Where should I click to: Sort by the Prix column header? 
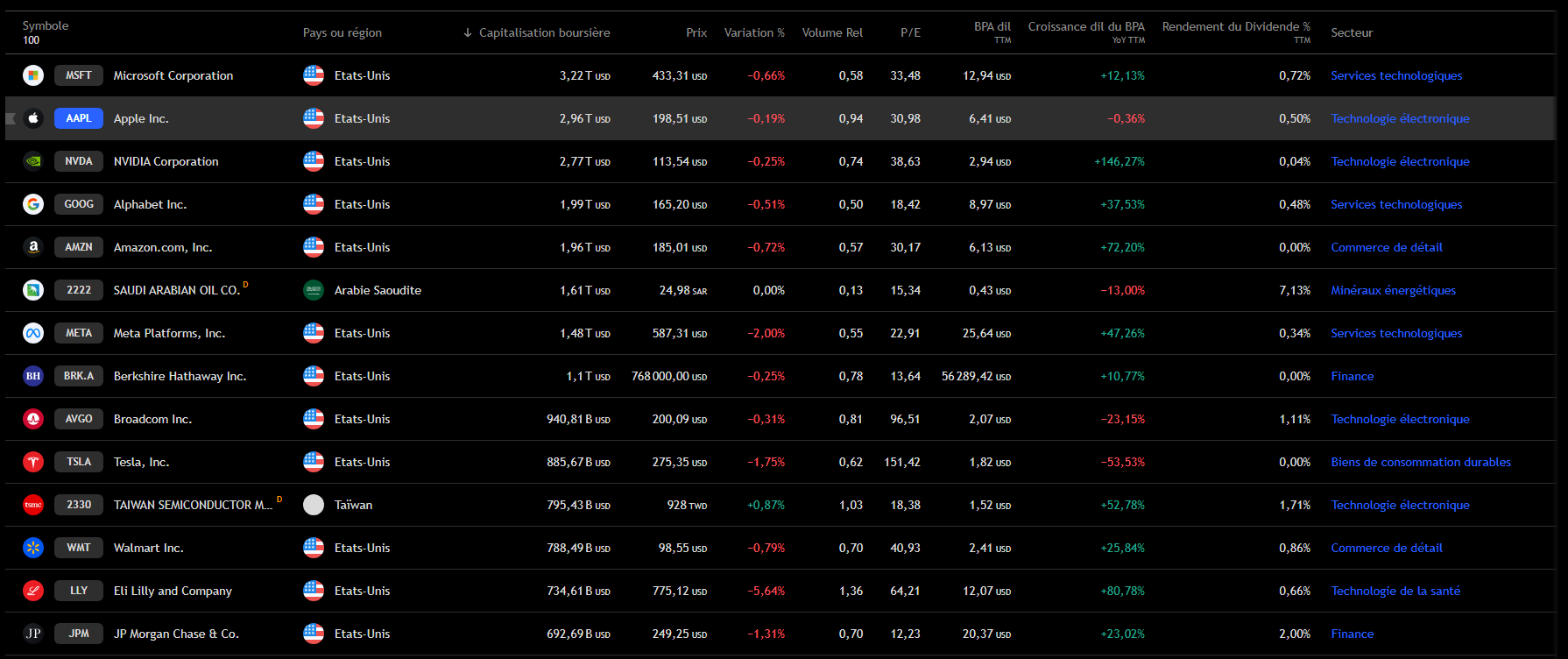point(696,32)
